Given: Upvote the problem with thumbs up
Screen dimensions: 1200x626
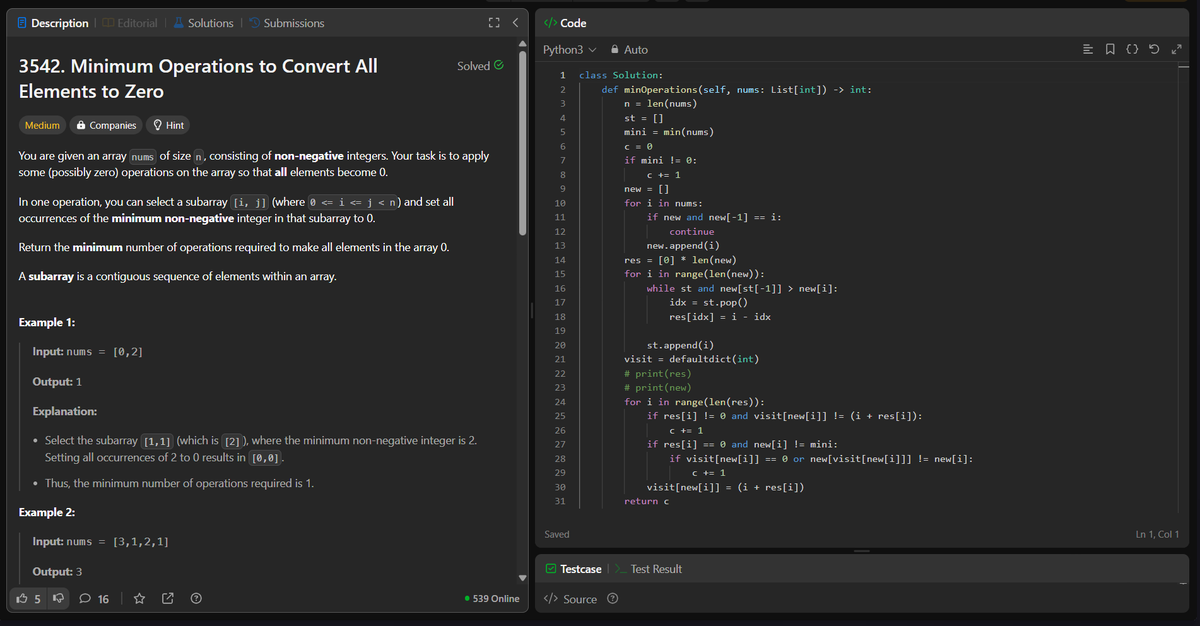Looking at the screenshot, I should 27,599.
